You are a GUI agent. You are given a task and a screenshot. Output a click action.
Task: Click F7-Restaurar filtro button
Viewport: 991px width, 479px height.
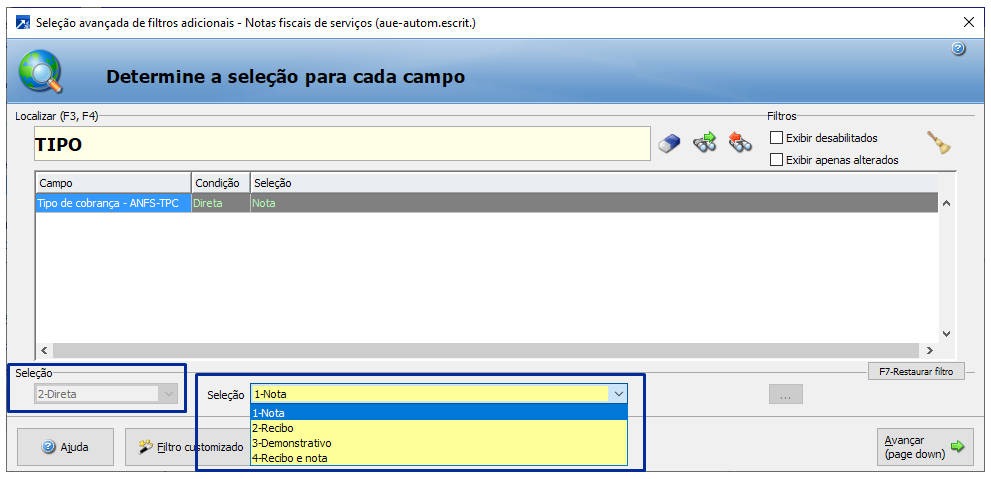pos(916,372)
